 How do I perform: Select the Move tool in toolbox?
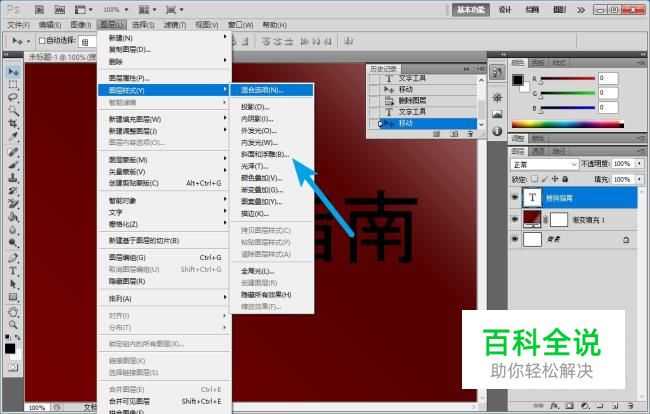pyautogui.click(x=13, y=72)
